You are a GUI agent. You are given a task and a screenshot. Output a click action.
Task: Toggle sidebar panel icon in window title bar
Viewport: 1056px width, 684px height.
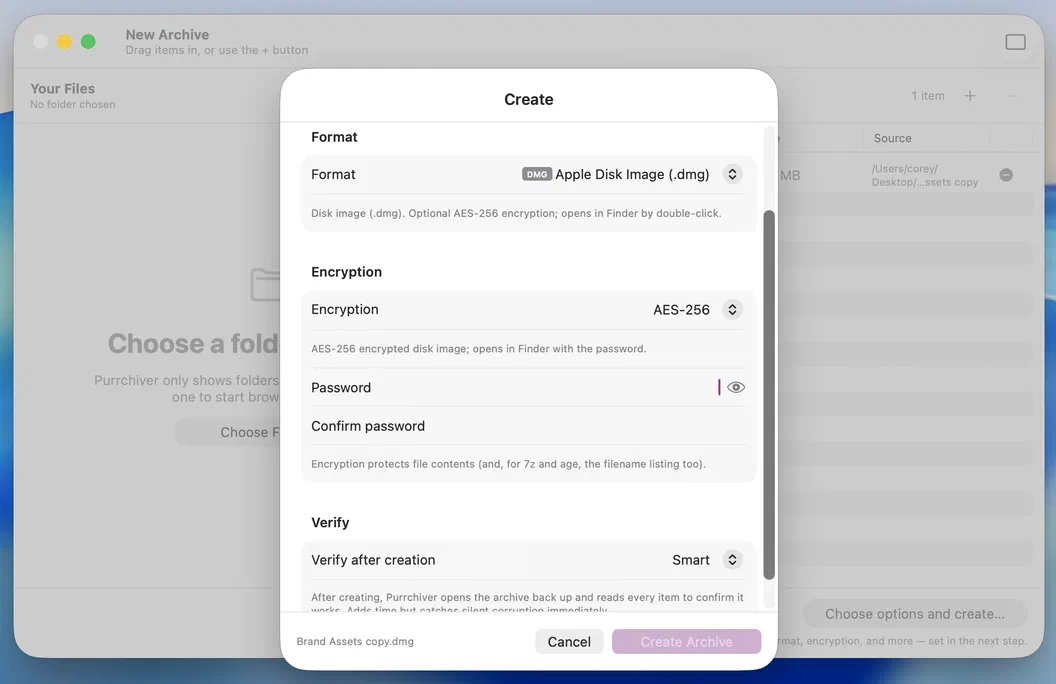(x=1016, y=42)
